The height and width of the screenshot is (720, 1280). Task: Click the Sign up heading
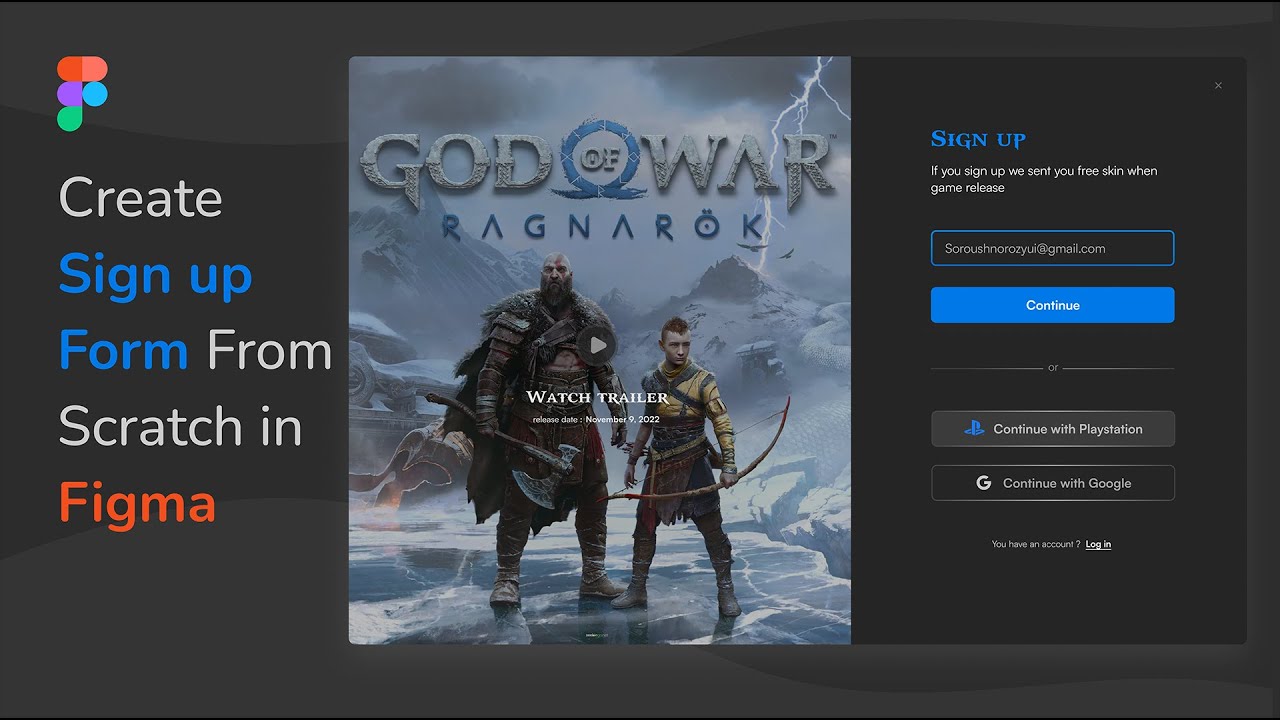[978, 139]
